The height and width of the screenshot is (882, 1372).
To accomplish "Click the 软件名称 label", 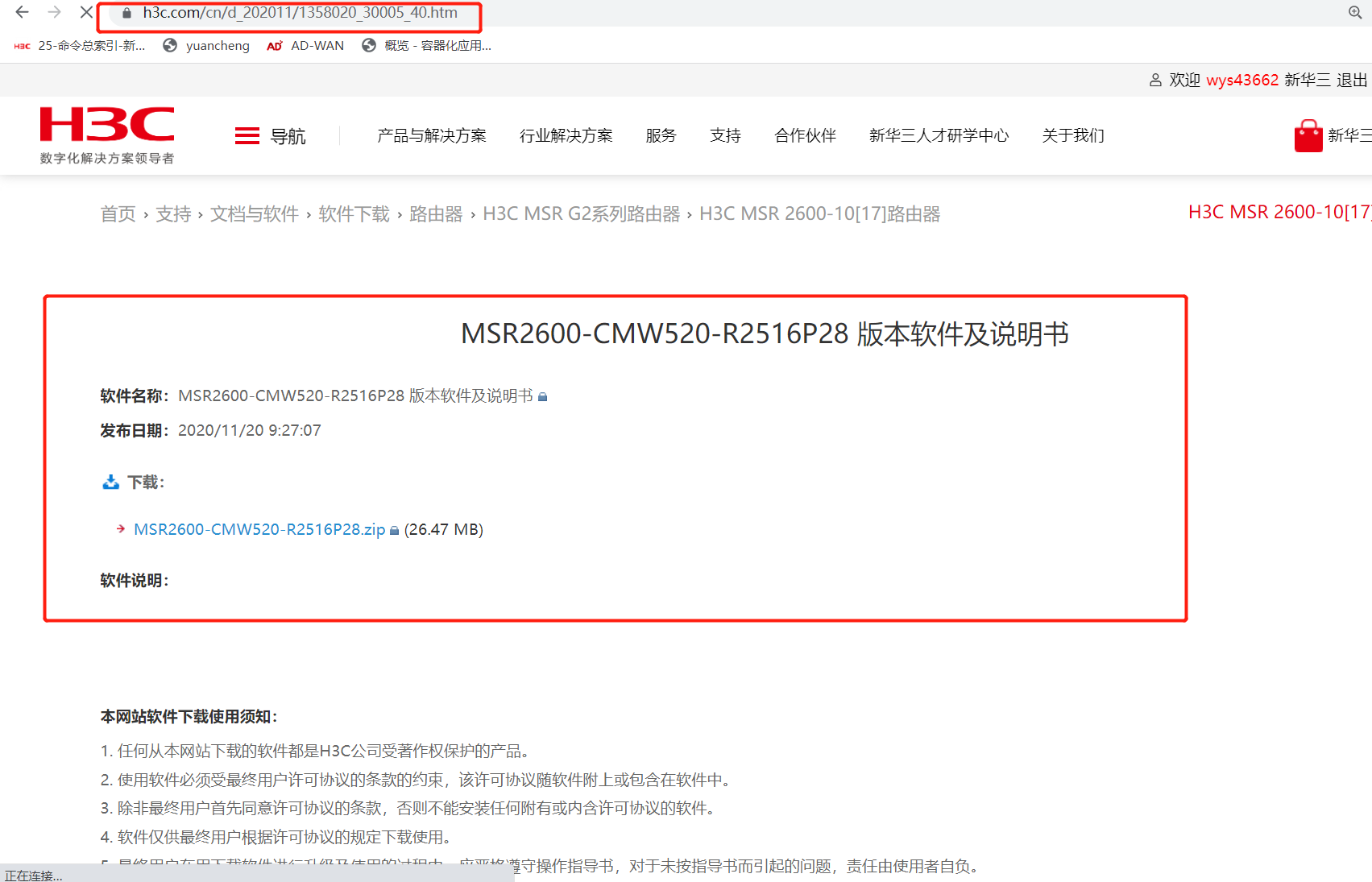I will click(x=134, y=395).
